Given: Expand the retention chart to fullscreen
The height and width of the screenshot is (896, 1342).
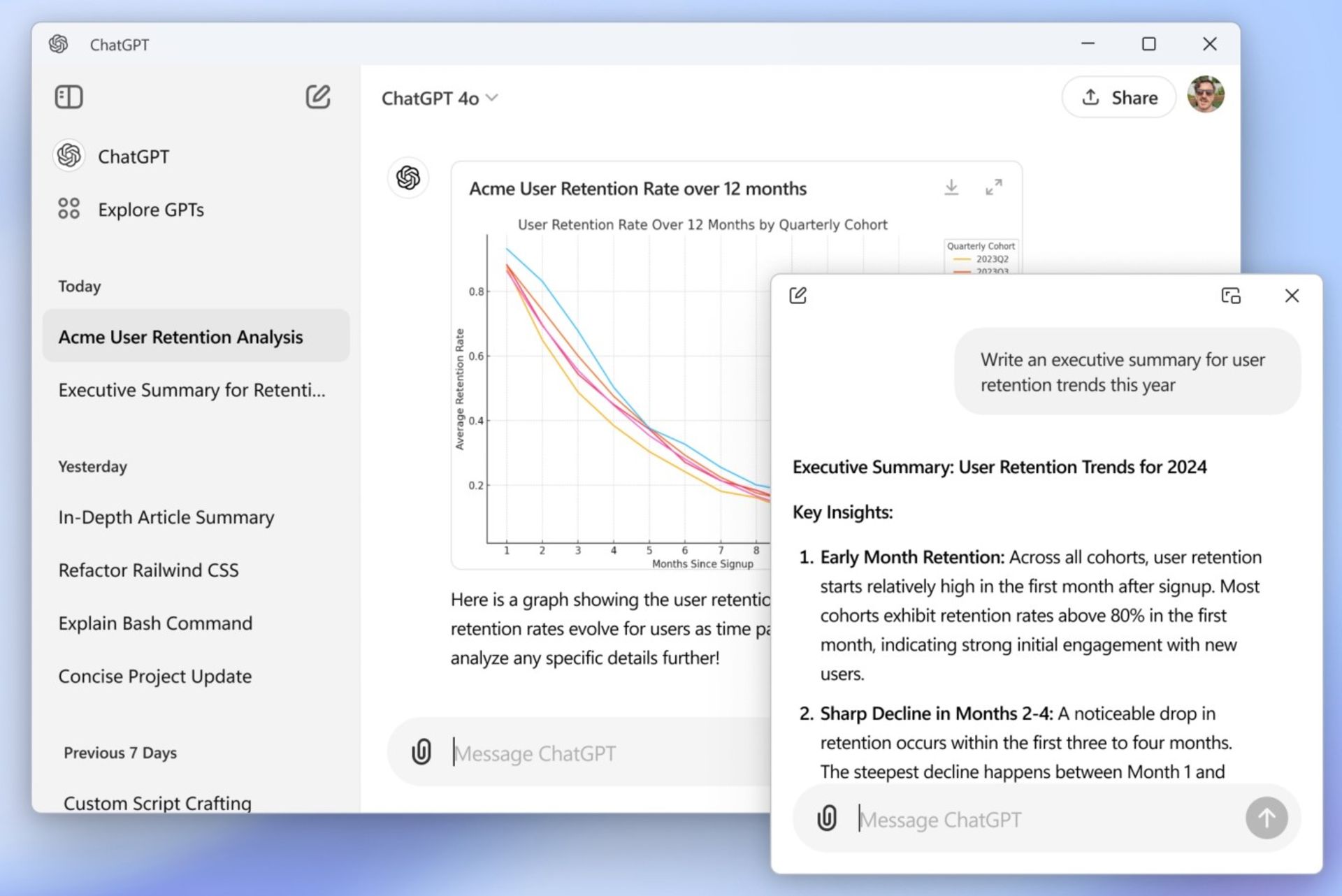Looking at the screenshot, I should pos(993,187).
